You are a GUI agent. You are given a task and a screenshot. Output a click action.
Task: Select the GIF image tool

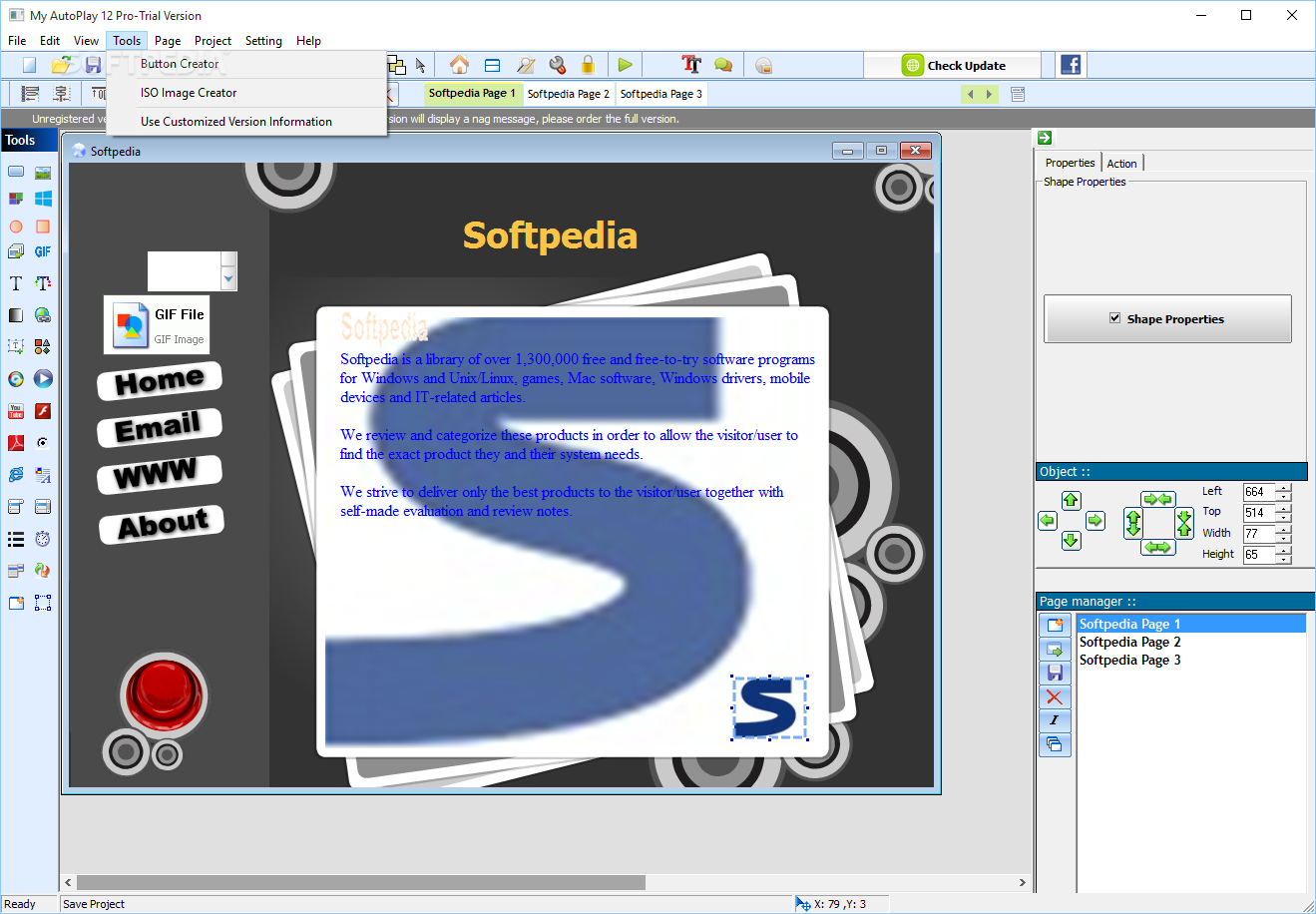(43, 251)
